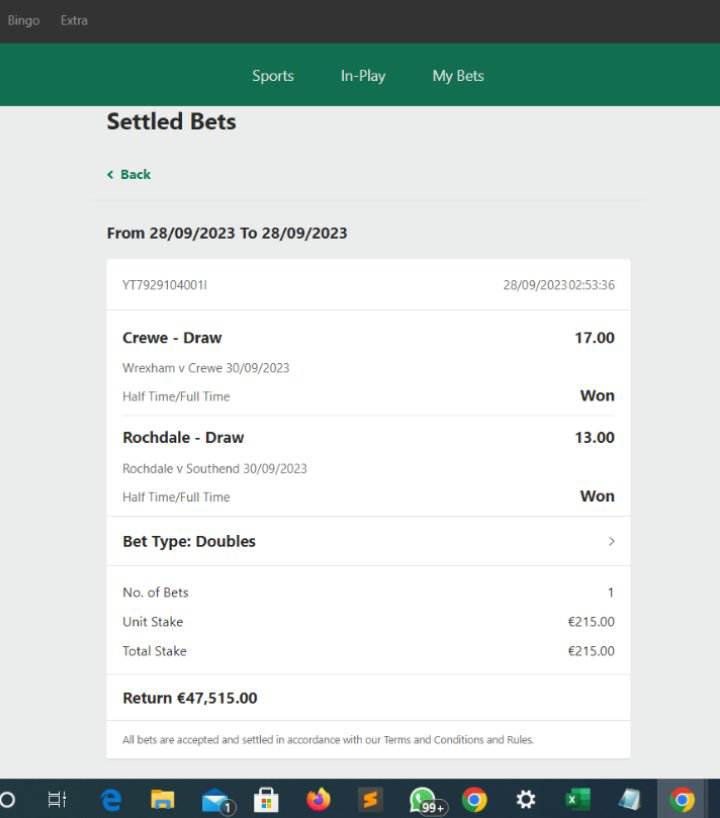Open Excel from the taskbar
The height and width of the screenshot is (818, 720).
[x=578, y=799]
